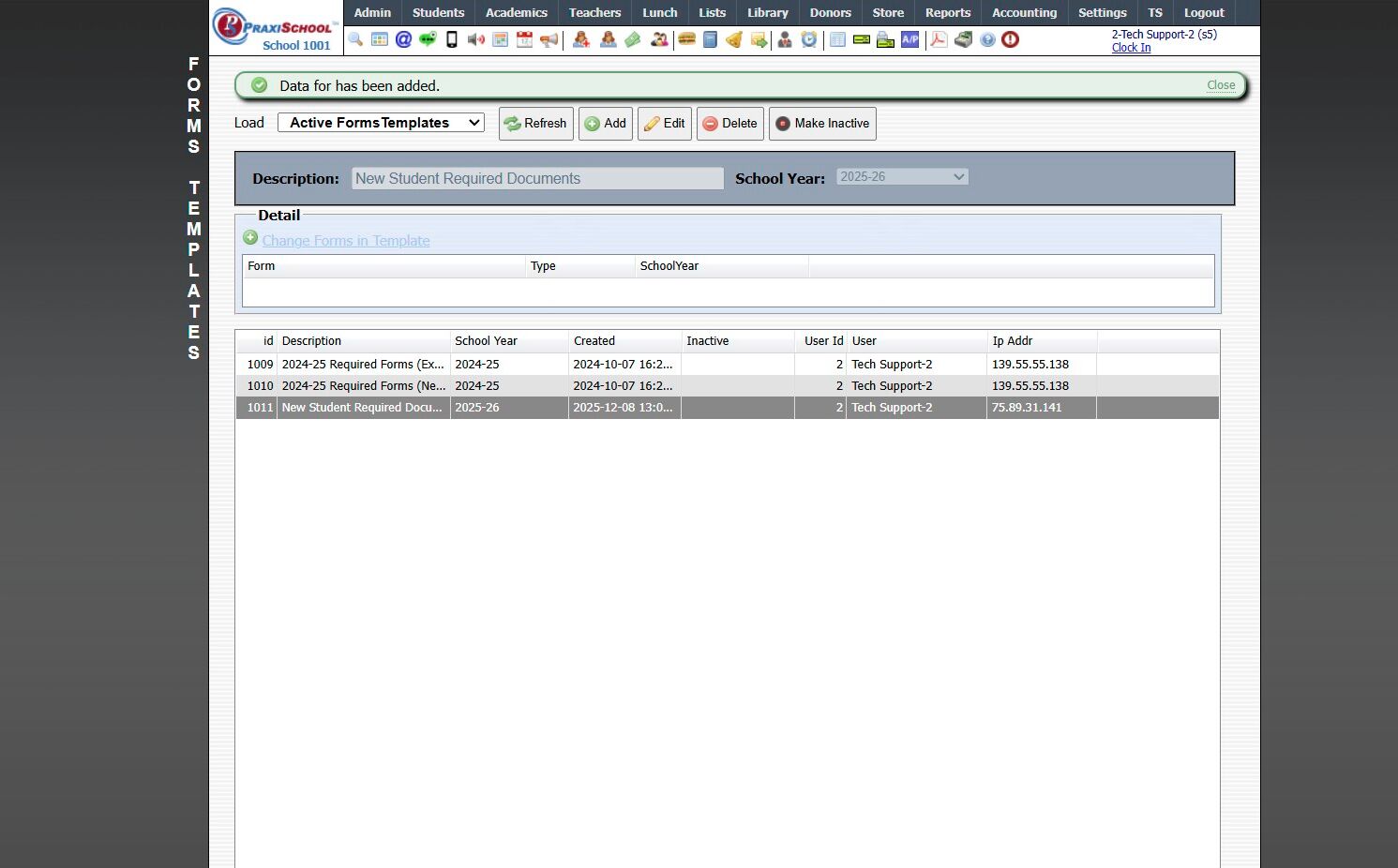
Task: Open the blue @ email icon
Action: [403, 39]
